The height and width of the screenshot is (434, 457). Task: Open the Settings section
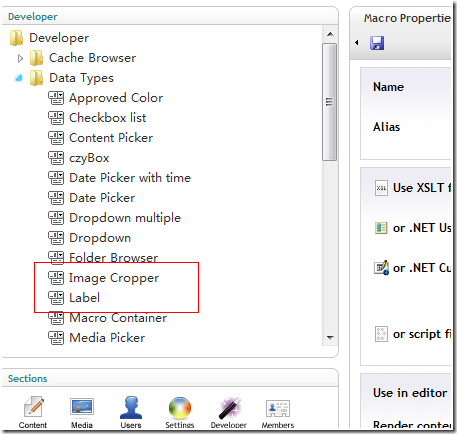tap(180, 412)
